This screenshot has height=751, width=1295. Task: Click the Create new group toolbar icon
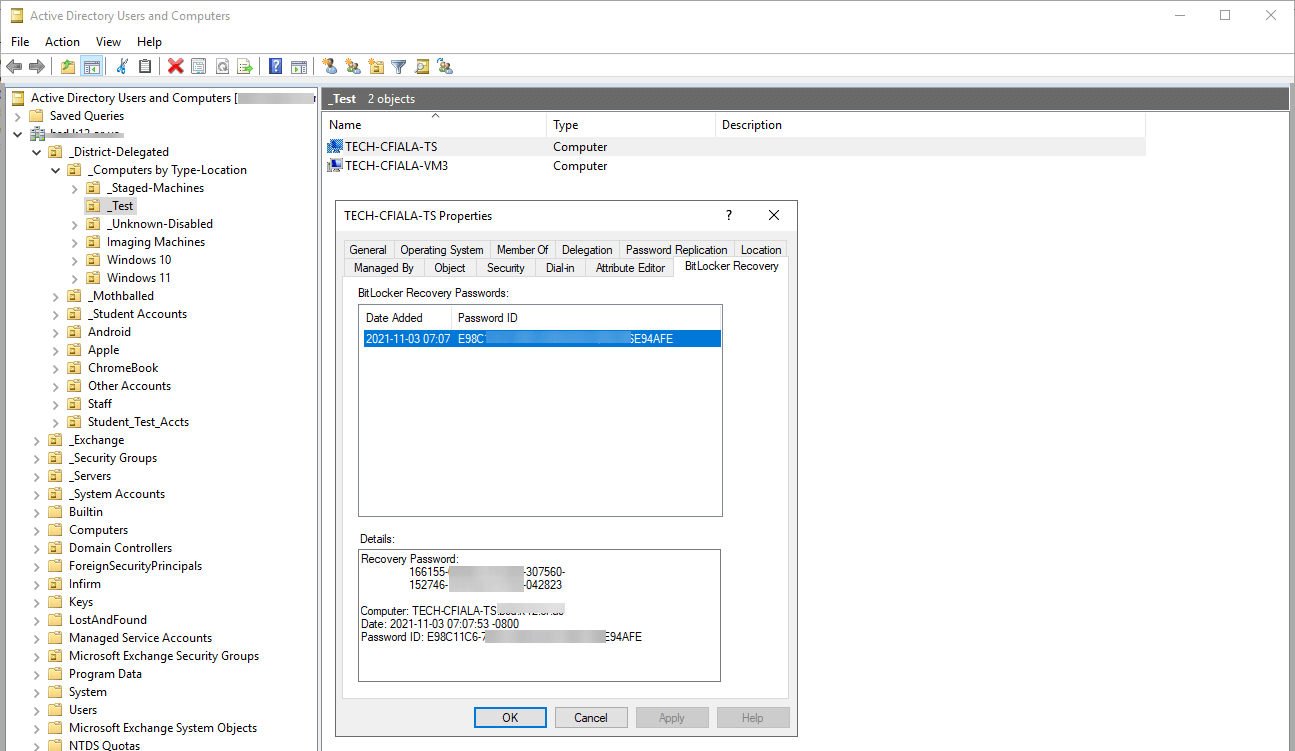coord(352,66)
